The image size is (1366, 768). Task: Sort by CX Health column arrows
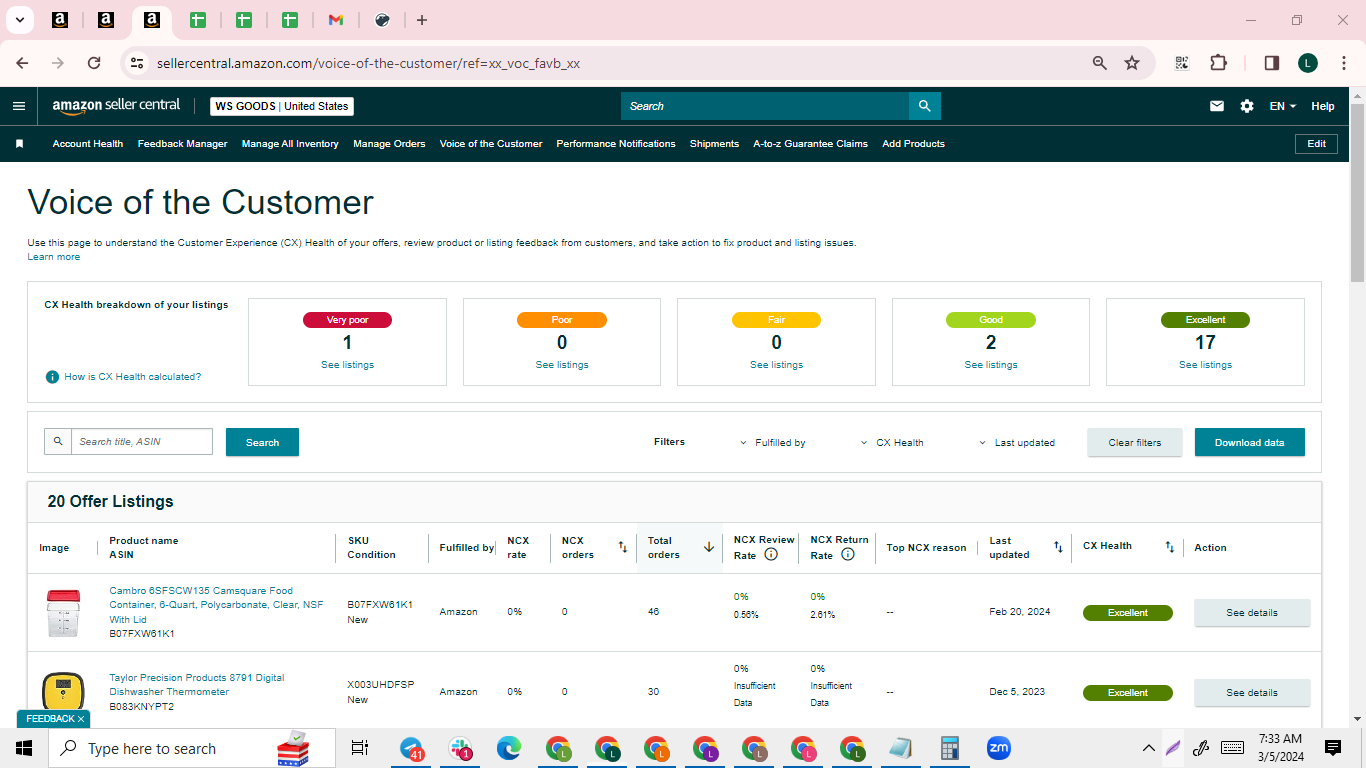coord(1169,547)
